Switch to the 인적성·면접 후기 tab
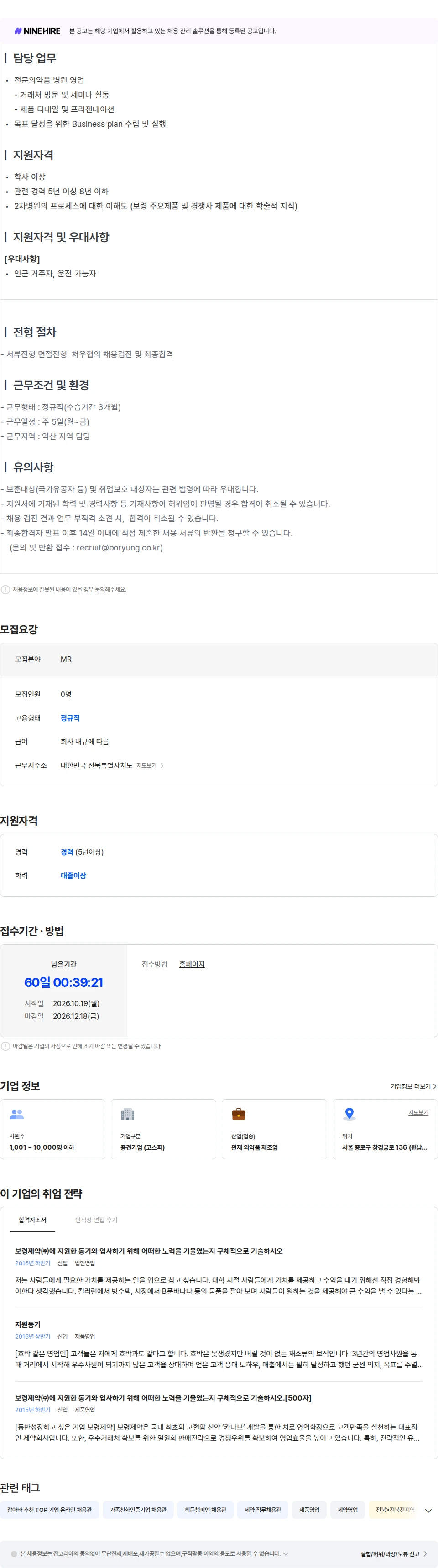Viewport: 438px width, 1568px height. (x=96, y=1220)
